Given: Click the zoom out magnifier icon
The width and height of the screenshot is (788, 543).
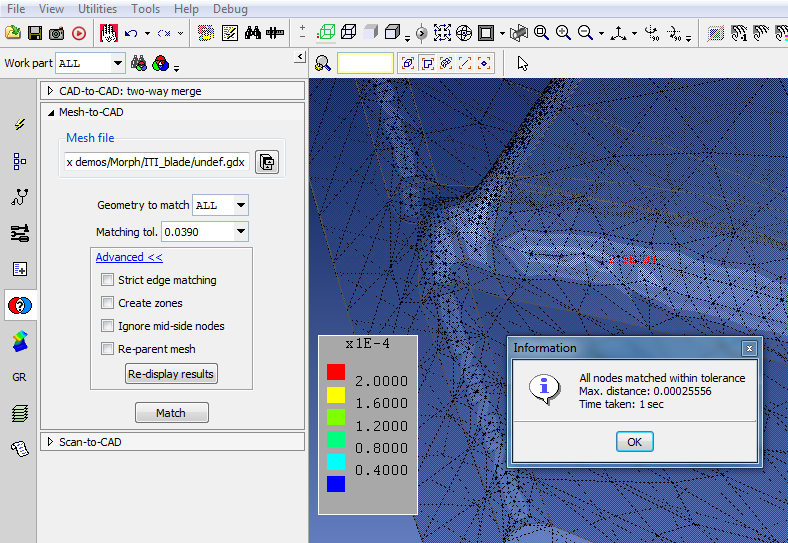Looking at the screenshot, I should tap(584, 33).
